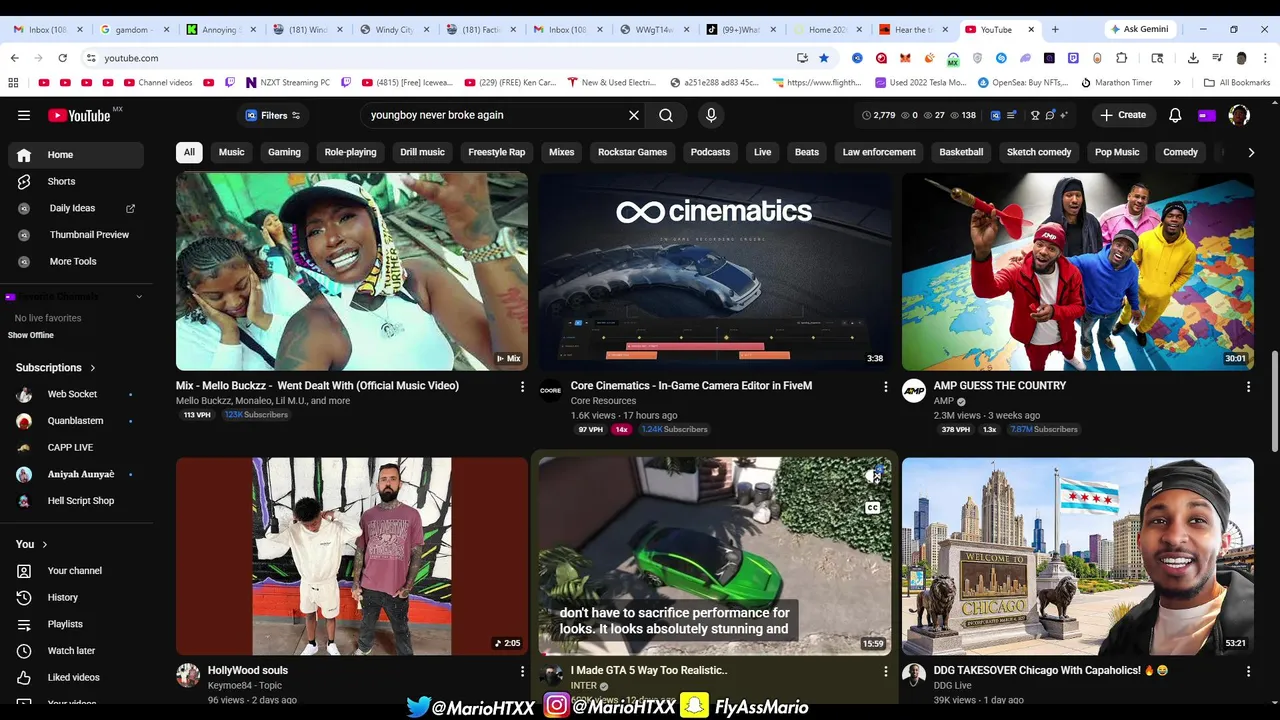This screenshot has width=1280, height=720.
Task: Click the chat bubble icon in the stats bar
Action: click(x=1050, y=115)
